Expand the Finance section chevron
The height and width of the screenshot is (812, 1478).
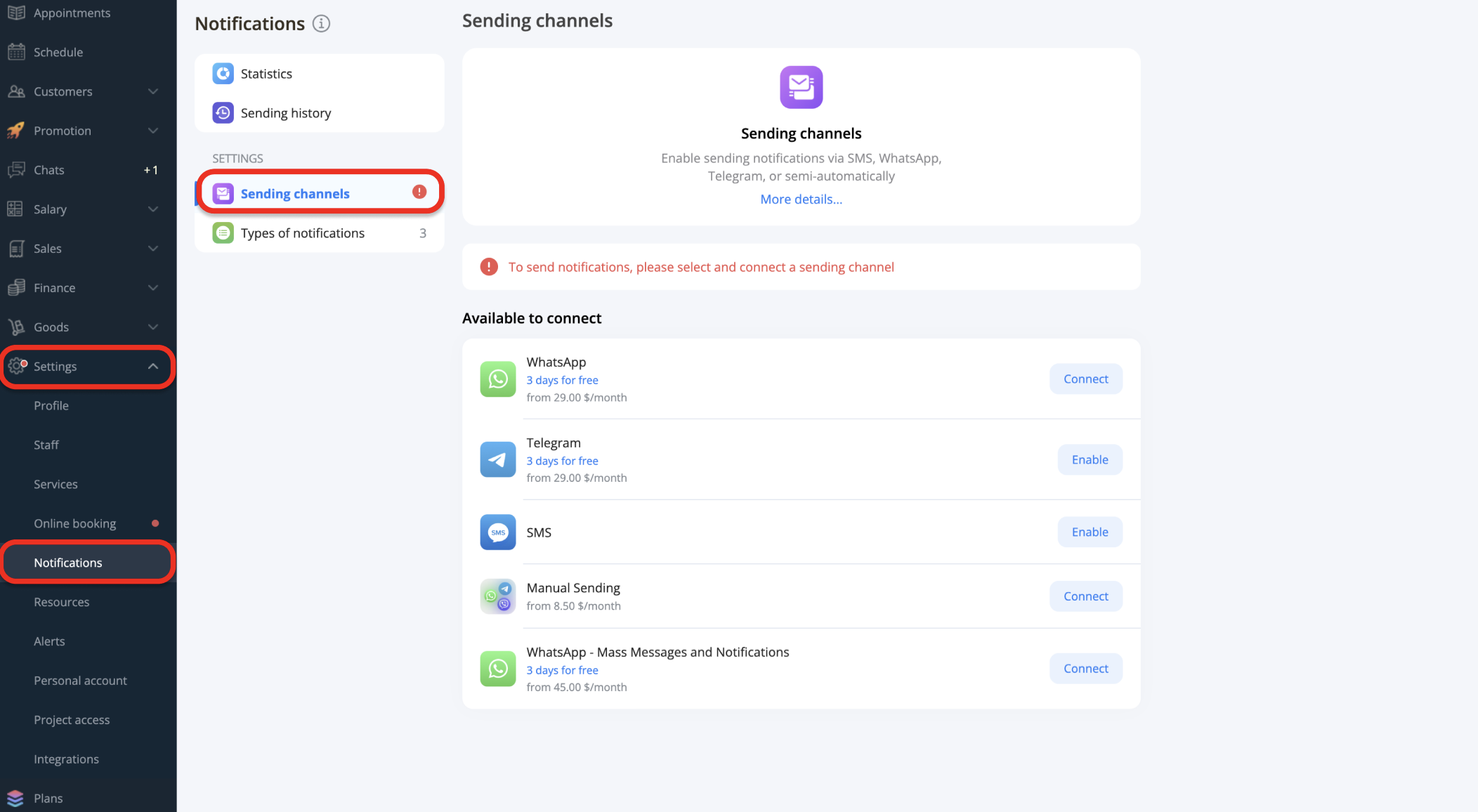152,288
